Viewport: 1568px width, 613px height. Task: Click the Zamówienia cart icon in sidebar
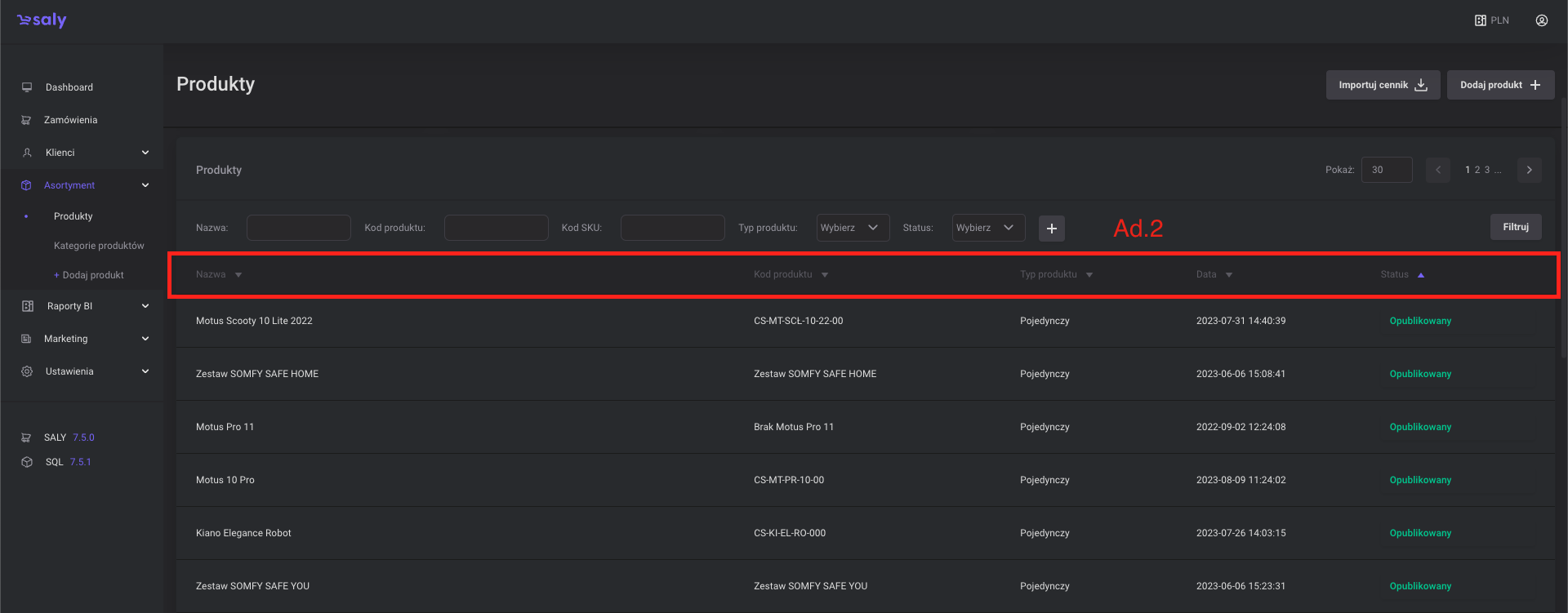pyautogui.click(x=26, y=120)
